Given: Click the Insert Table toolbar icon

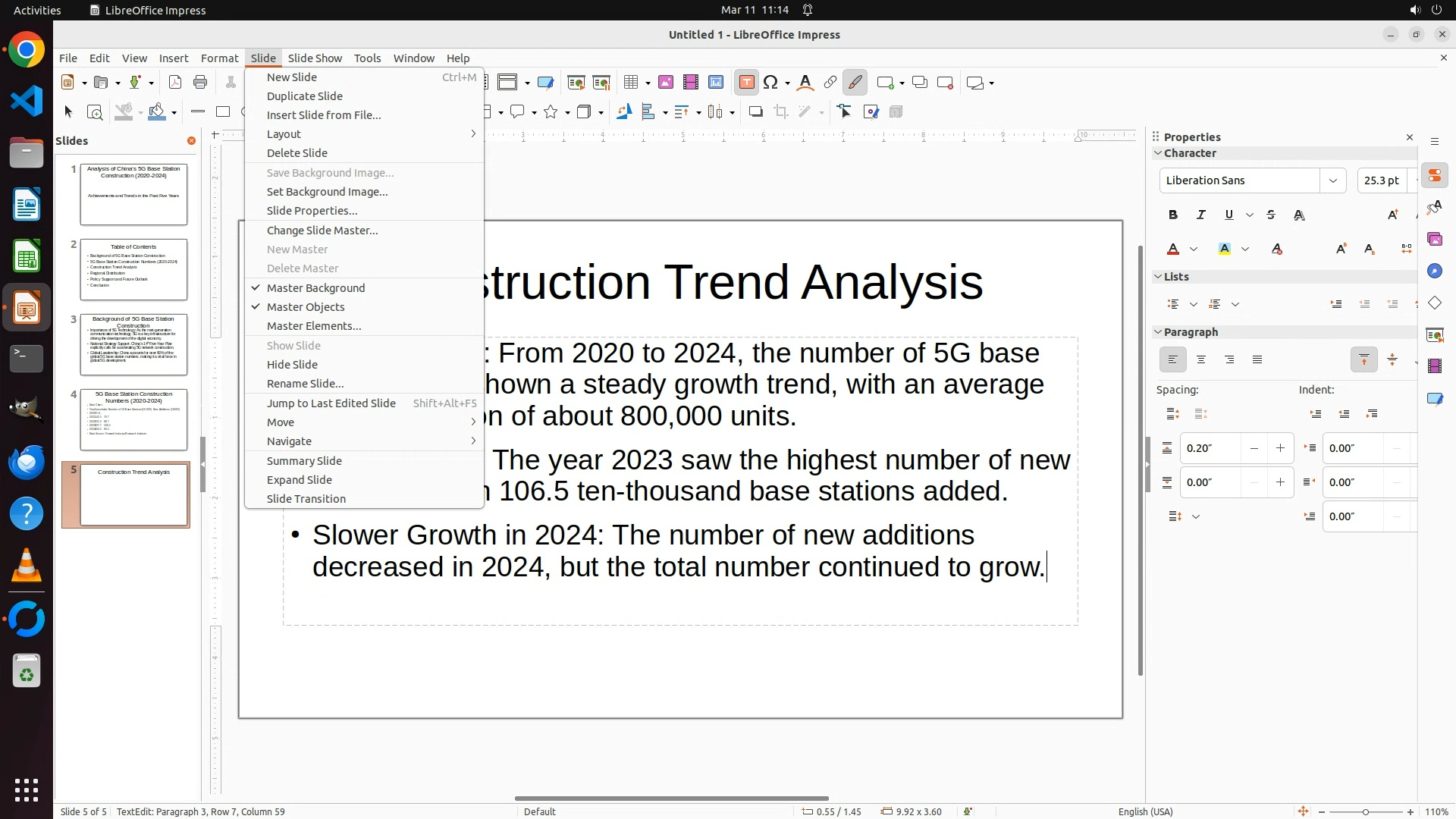Looking at the screenshot, I should pos(631,83).
